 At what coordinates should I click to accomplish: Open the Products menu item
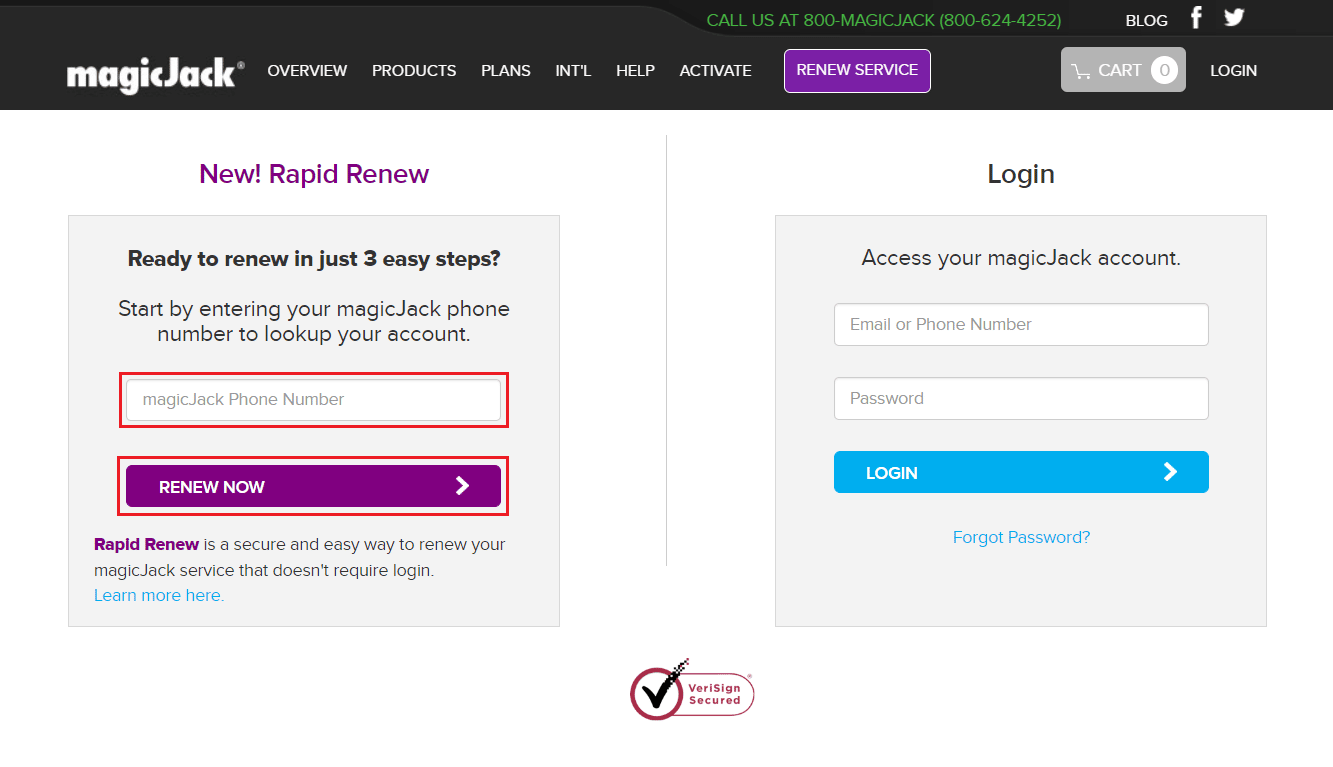point(414,71)
